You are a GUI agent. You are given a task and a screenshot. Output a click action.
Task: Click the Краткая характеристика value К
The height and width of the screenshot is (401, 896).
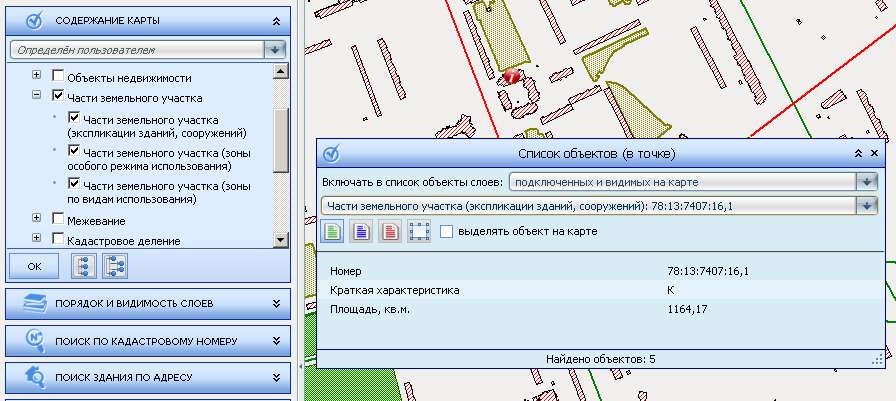click(x=670, y=290)
